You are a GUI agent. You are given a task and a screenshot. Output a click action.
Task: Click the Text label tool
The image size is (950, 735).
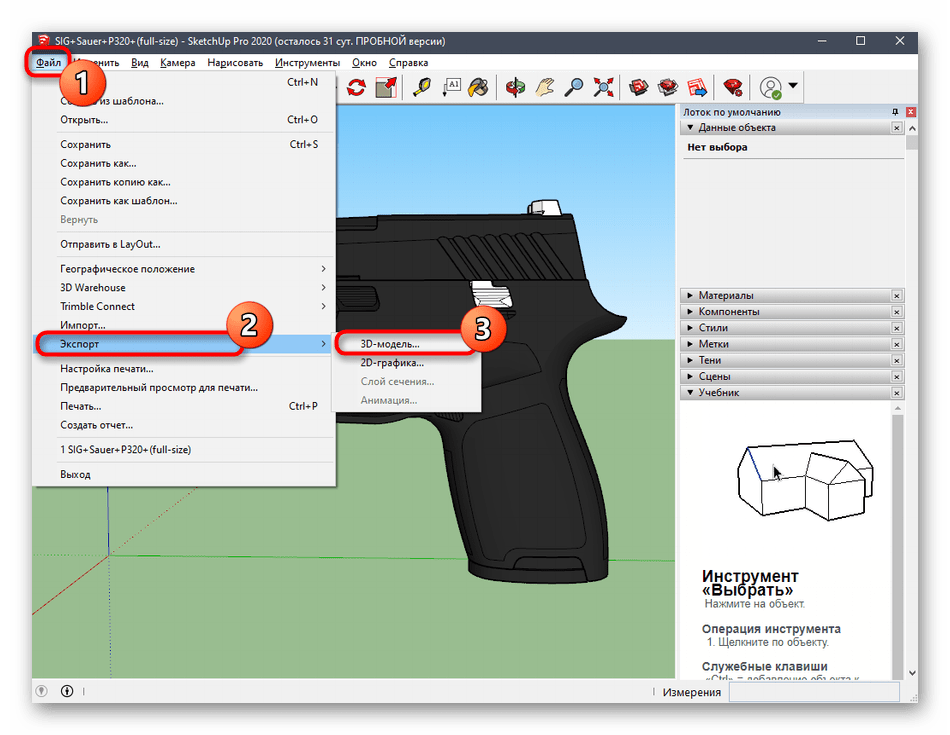pyautogui.click(x=451, y=87)
